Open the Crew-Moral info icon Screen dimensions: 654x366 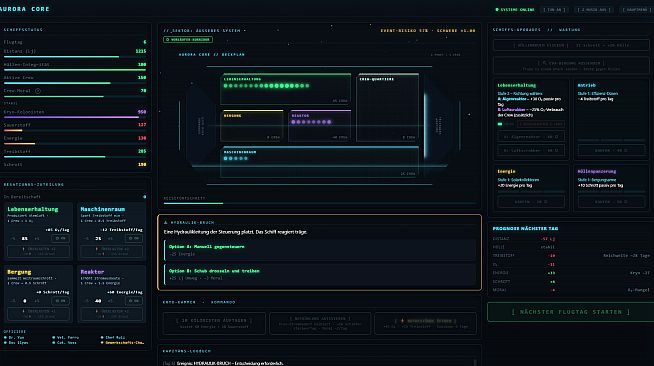tap(38, 90)
